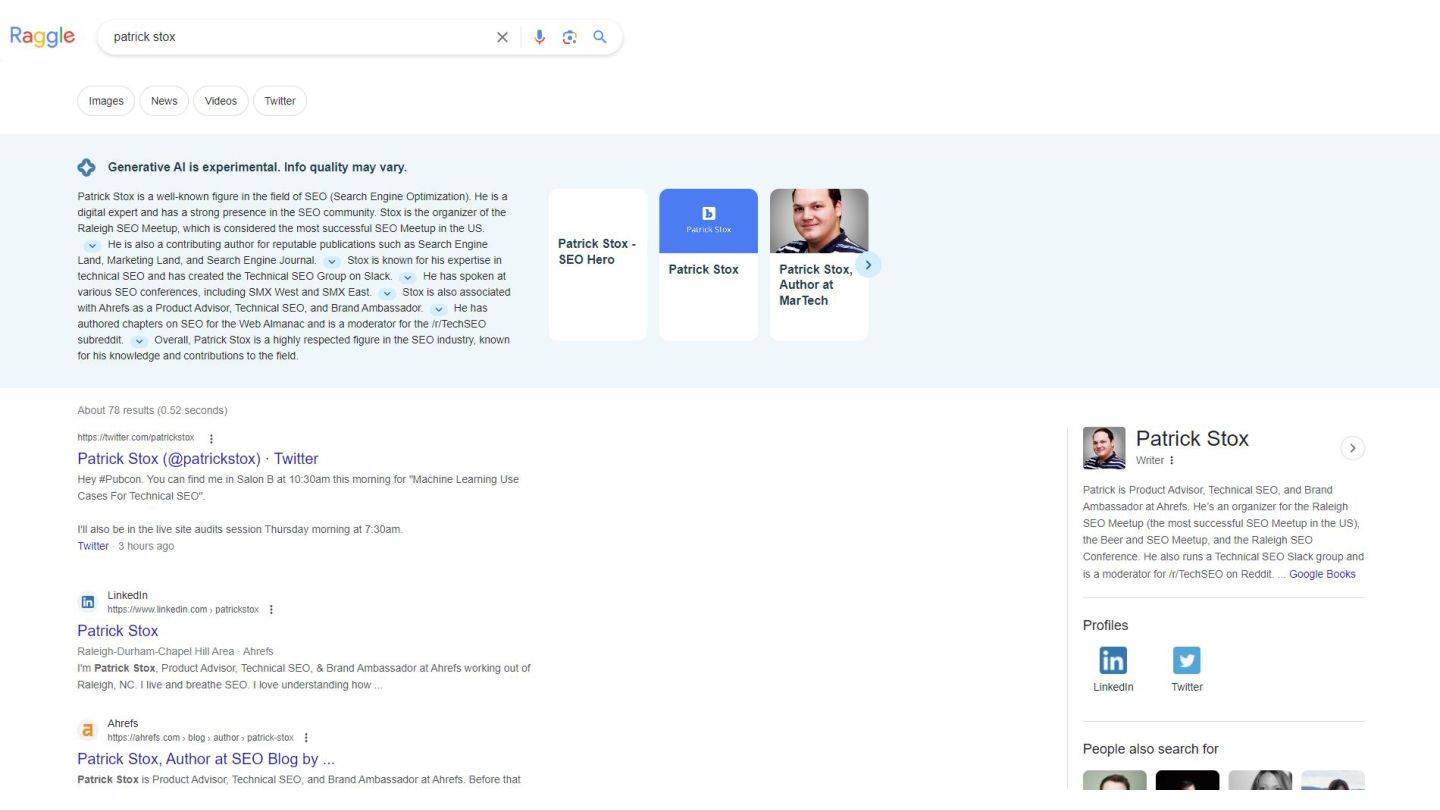The image size is (1440, 810).
Task: Expand source after '/r/TechSEO subreddit'
Action: 140,341
